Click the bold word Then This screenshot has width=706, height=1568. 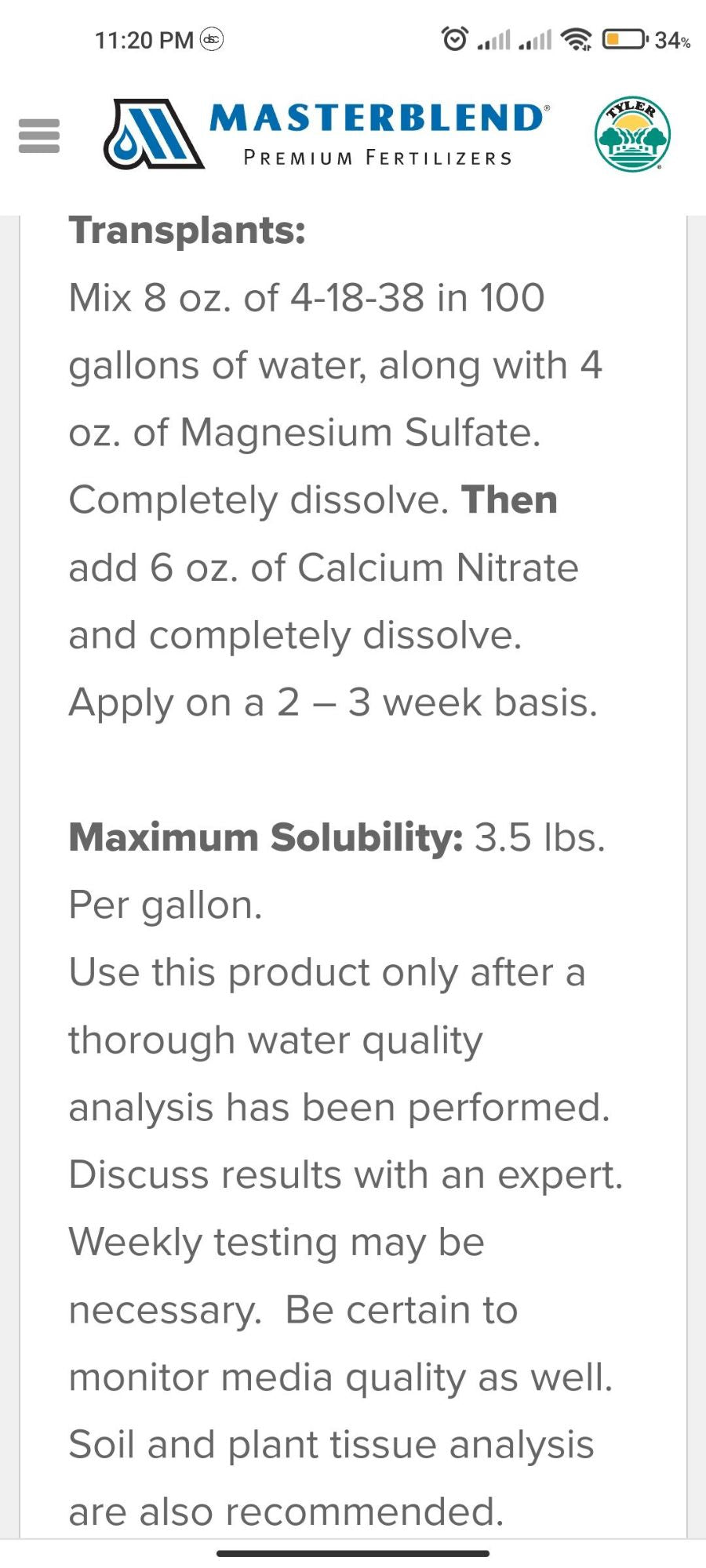[x=509, y=500]
